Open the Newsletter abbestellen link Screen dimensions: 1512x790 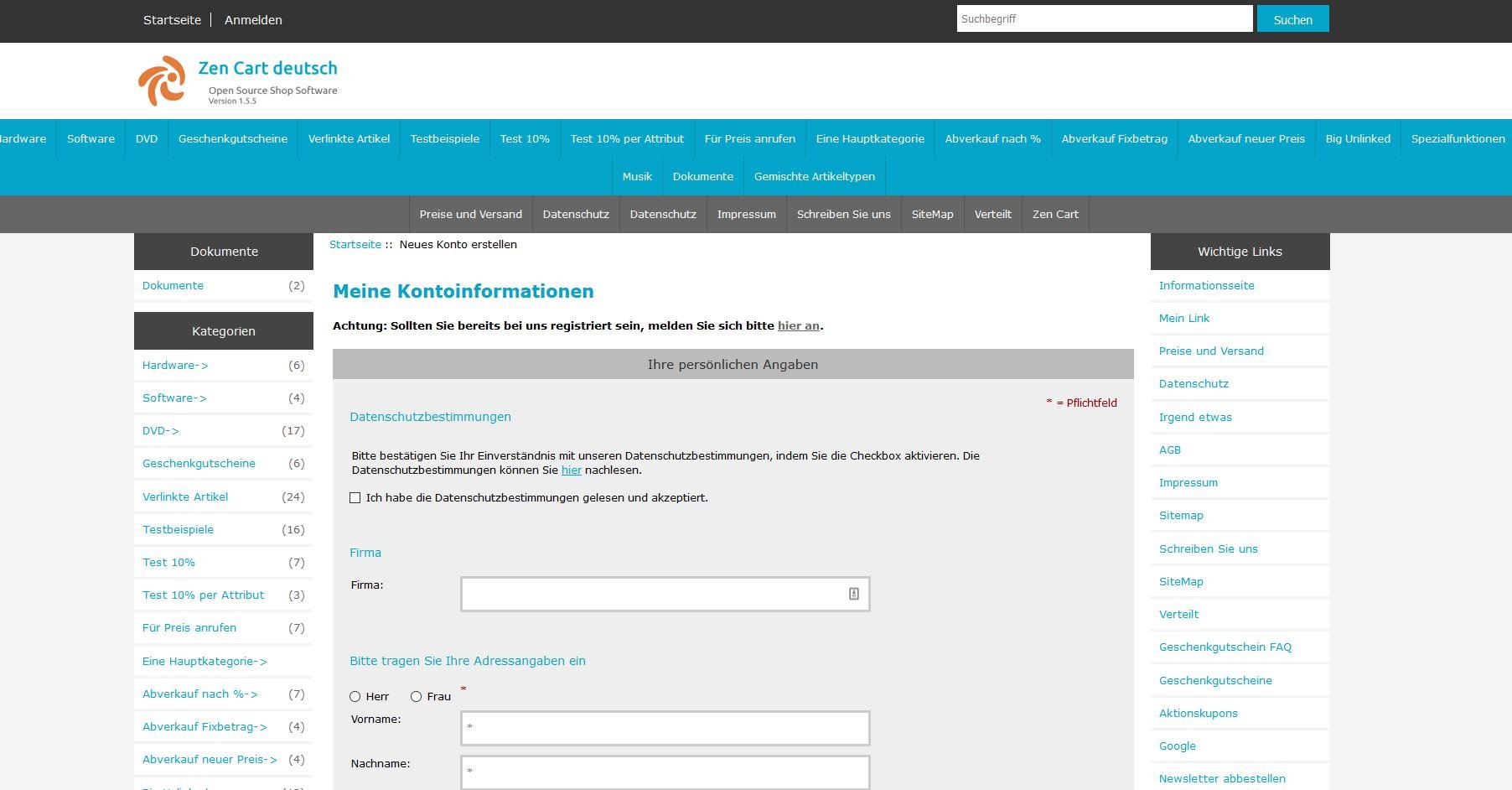[x=1221, y=778]
